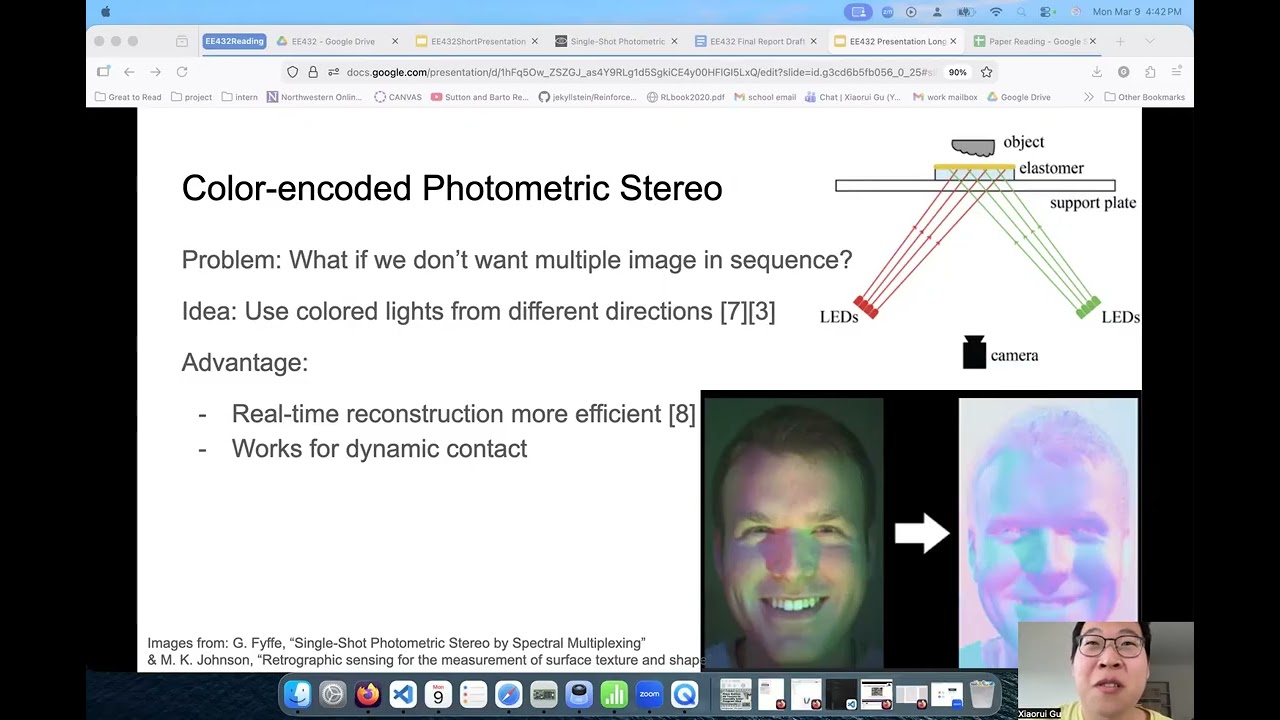Click the padlock site security icon

point(313,72)
